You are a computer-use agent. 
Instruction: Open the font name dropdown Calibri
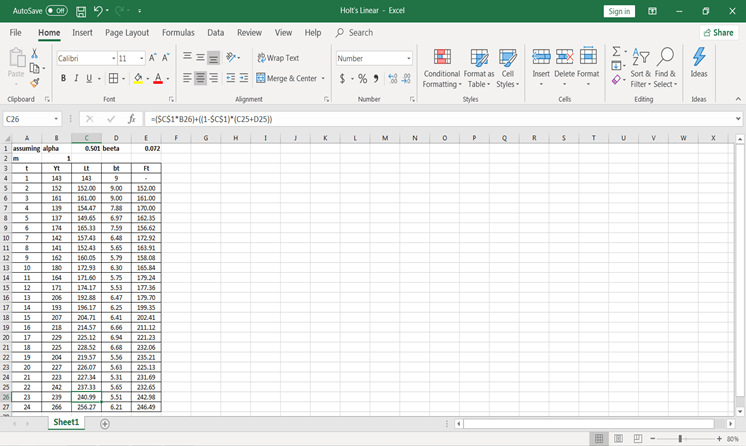pos(114,59)
